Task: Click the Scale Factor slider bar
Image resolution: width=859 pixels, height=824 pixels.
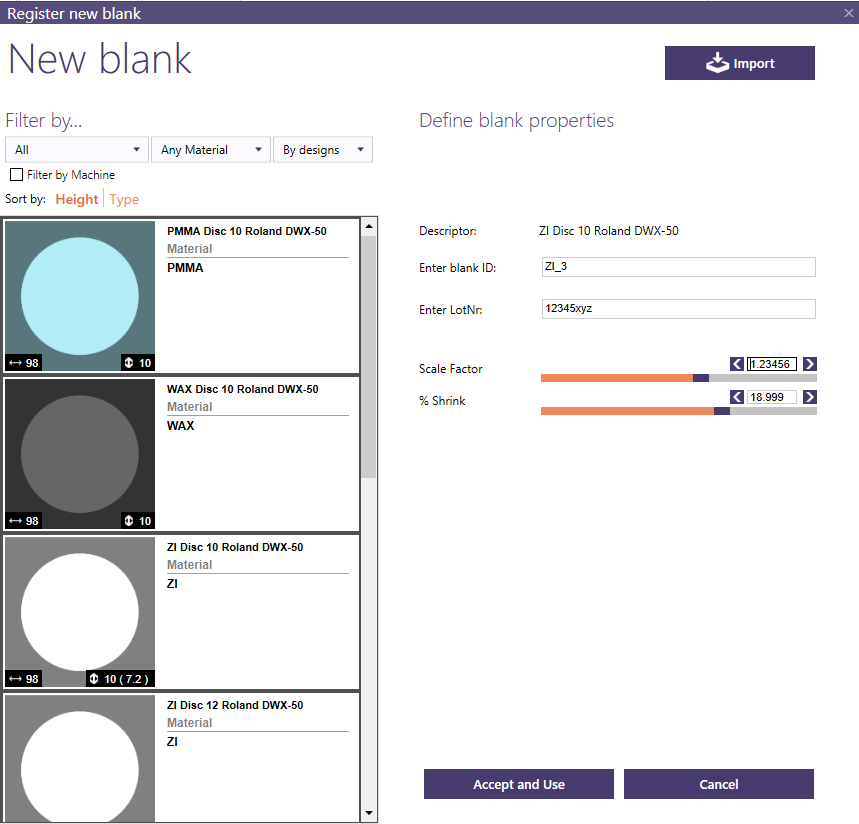Action: (679, 378)
